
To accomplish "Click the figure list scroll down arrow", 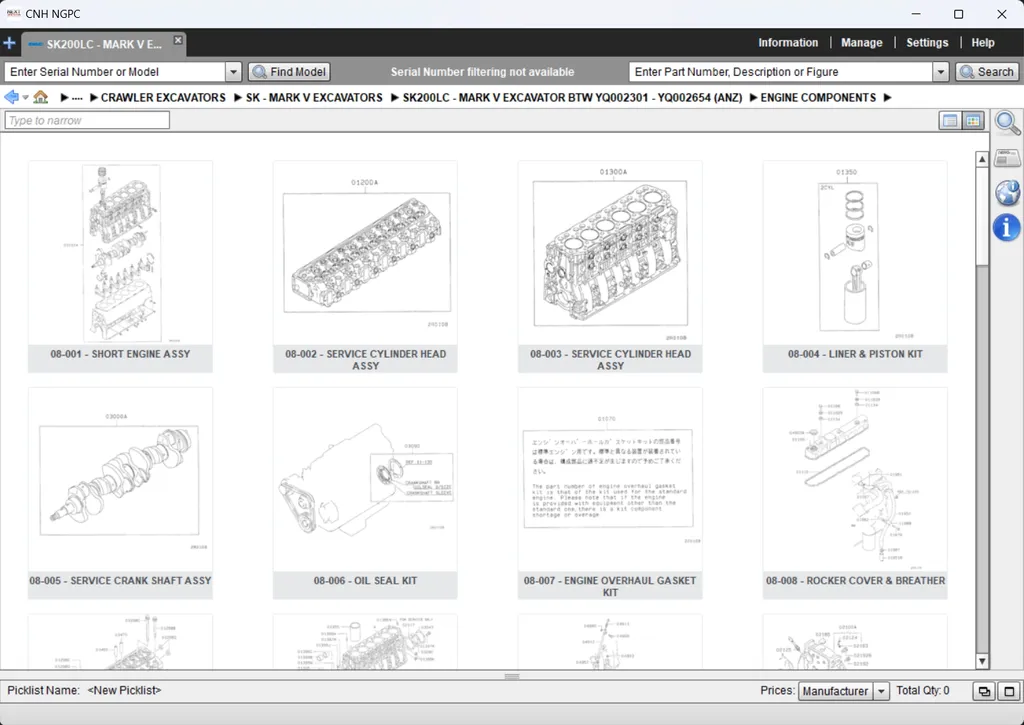I will tap(982, 661).
